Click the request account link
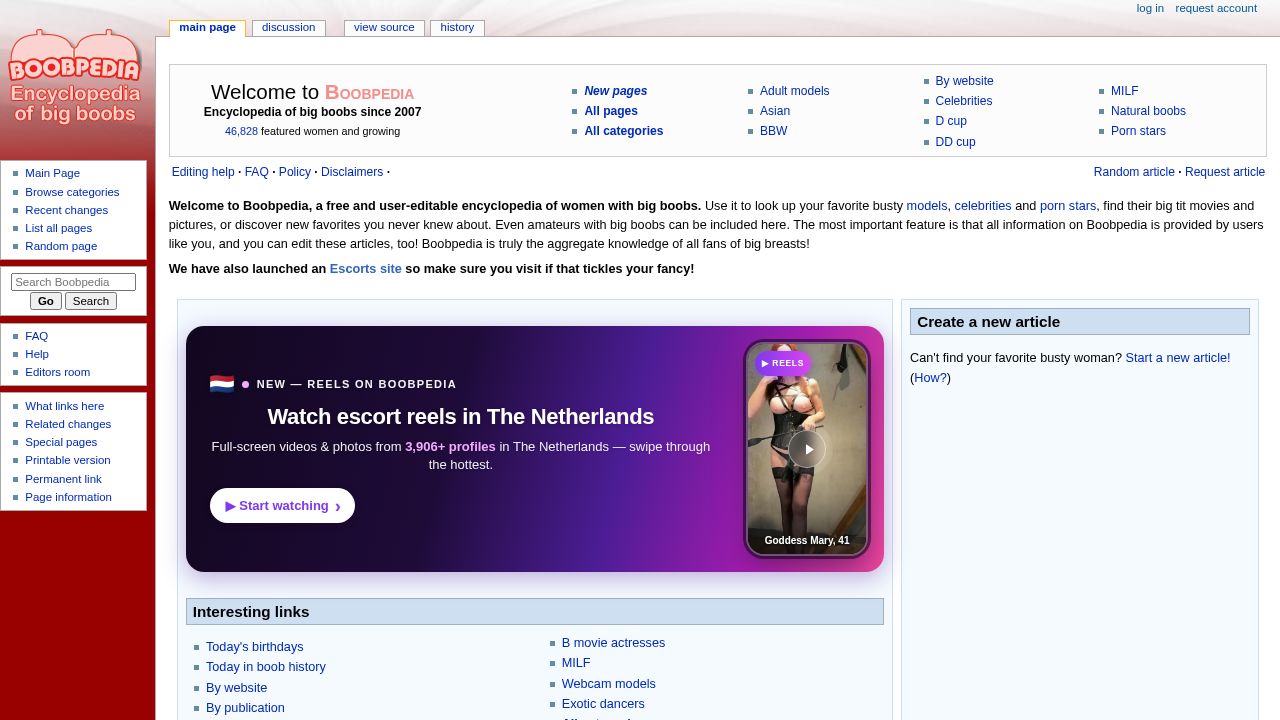 coord(1216,8)
